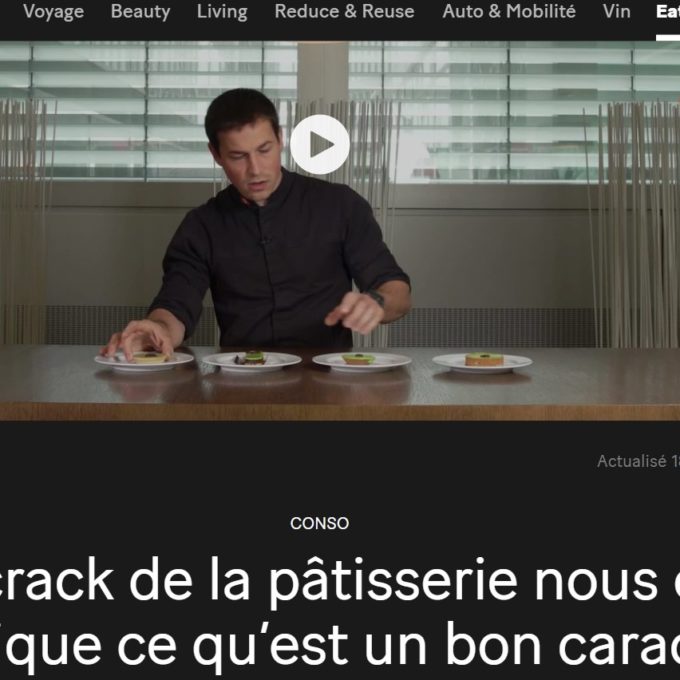The height and width of the screenshot is (680, 680).
Task: Click the chef's pointing right hand
Action: [353, 312]
